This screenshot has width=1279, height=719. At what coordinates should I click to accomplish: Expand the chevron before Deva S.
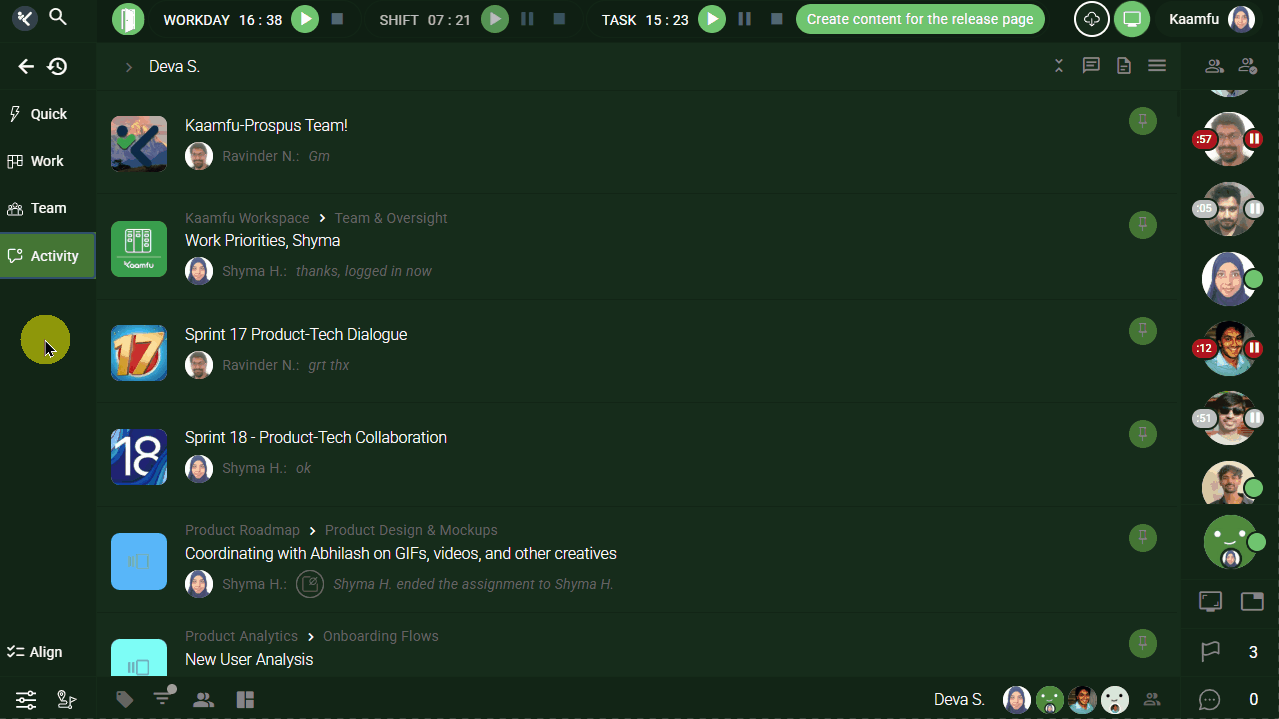[128, 67]
